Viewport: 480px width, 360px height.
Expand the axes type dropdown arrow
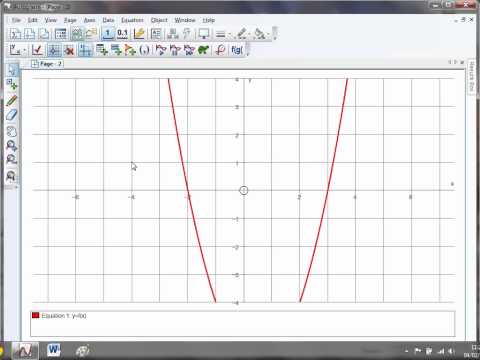25,50
